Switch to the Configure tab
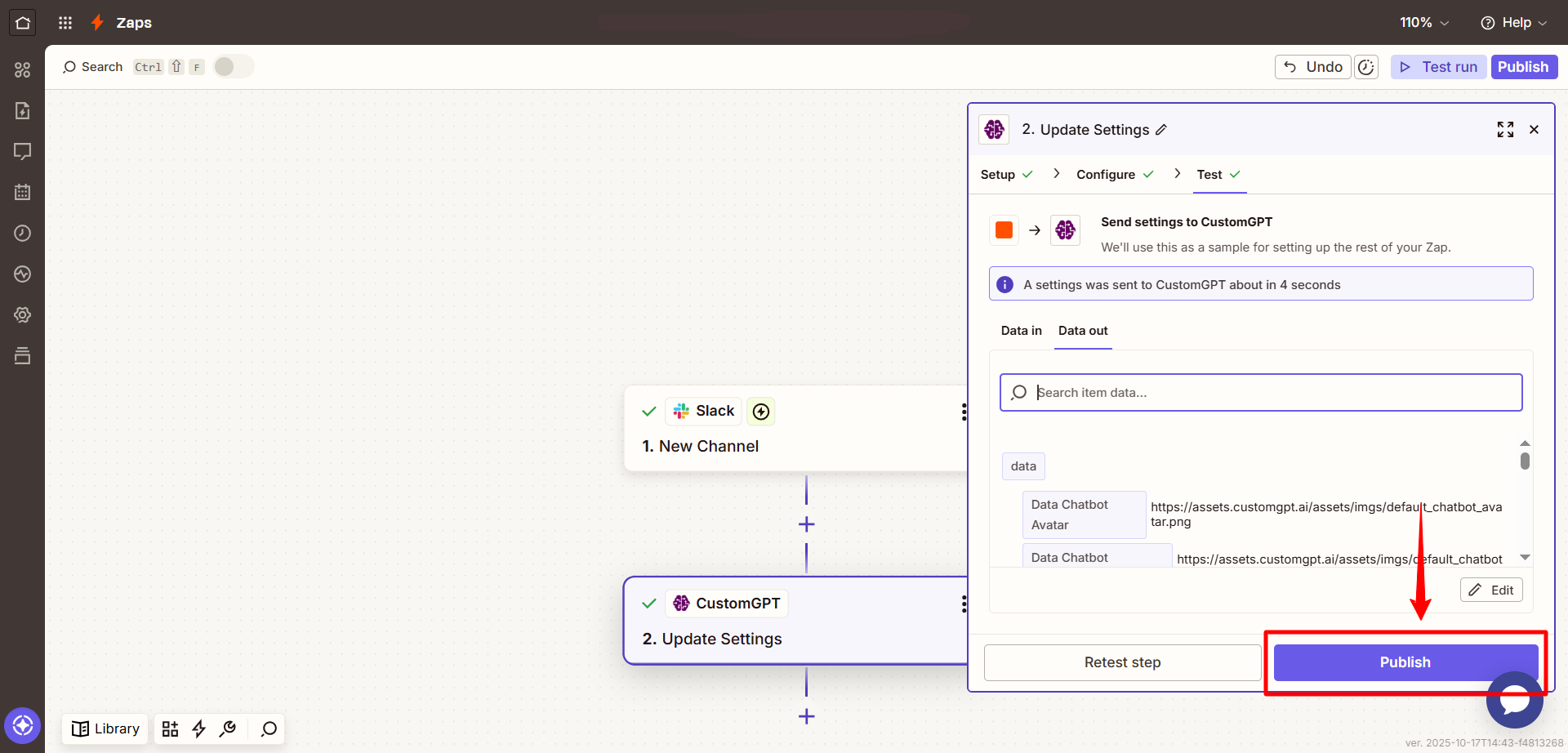 pos(1115,175)
